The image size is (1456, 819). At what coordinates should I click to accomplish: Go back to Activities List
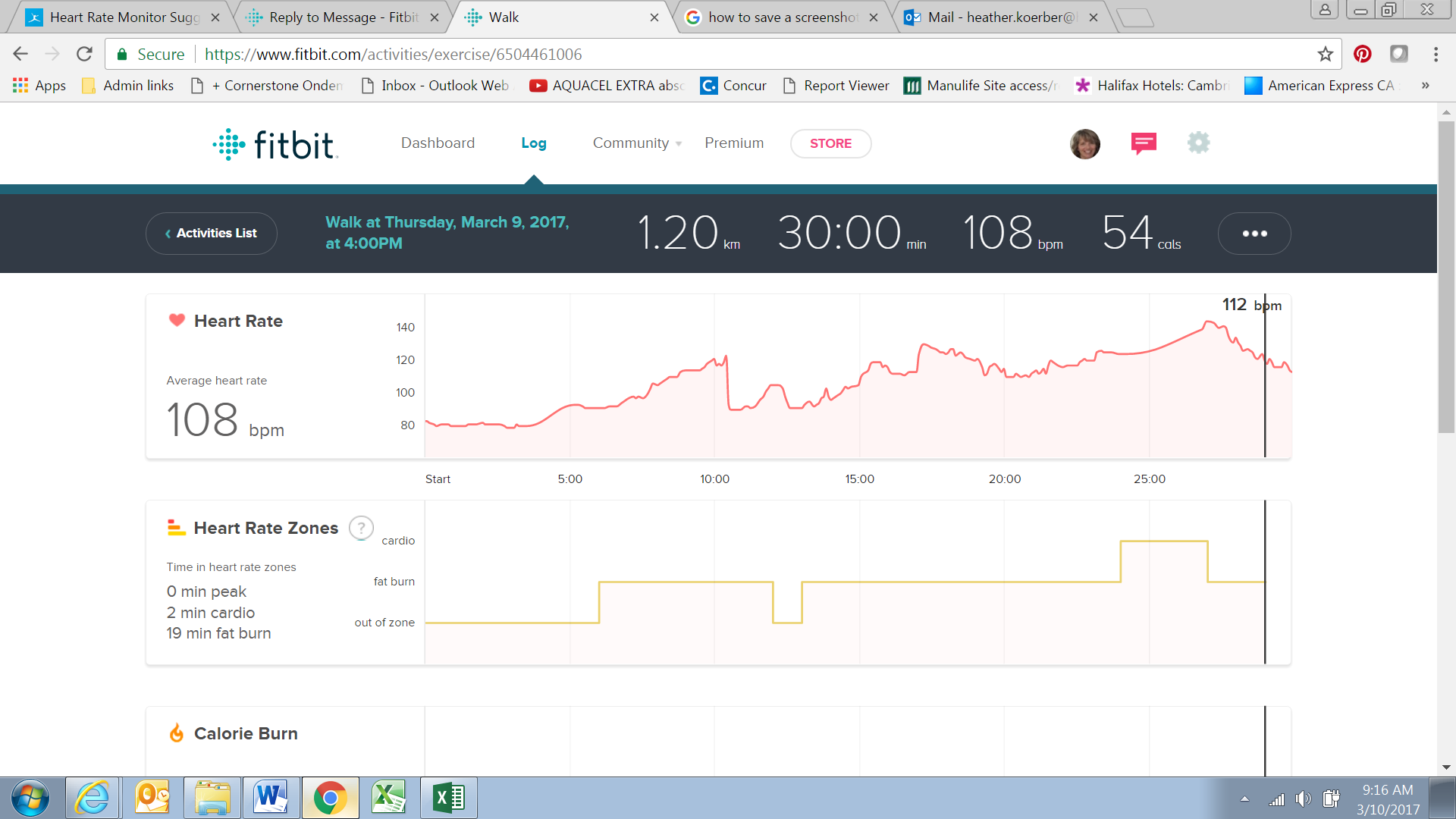pyautogui.click(x=212, y=234)
